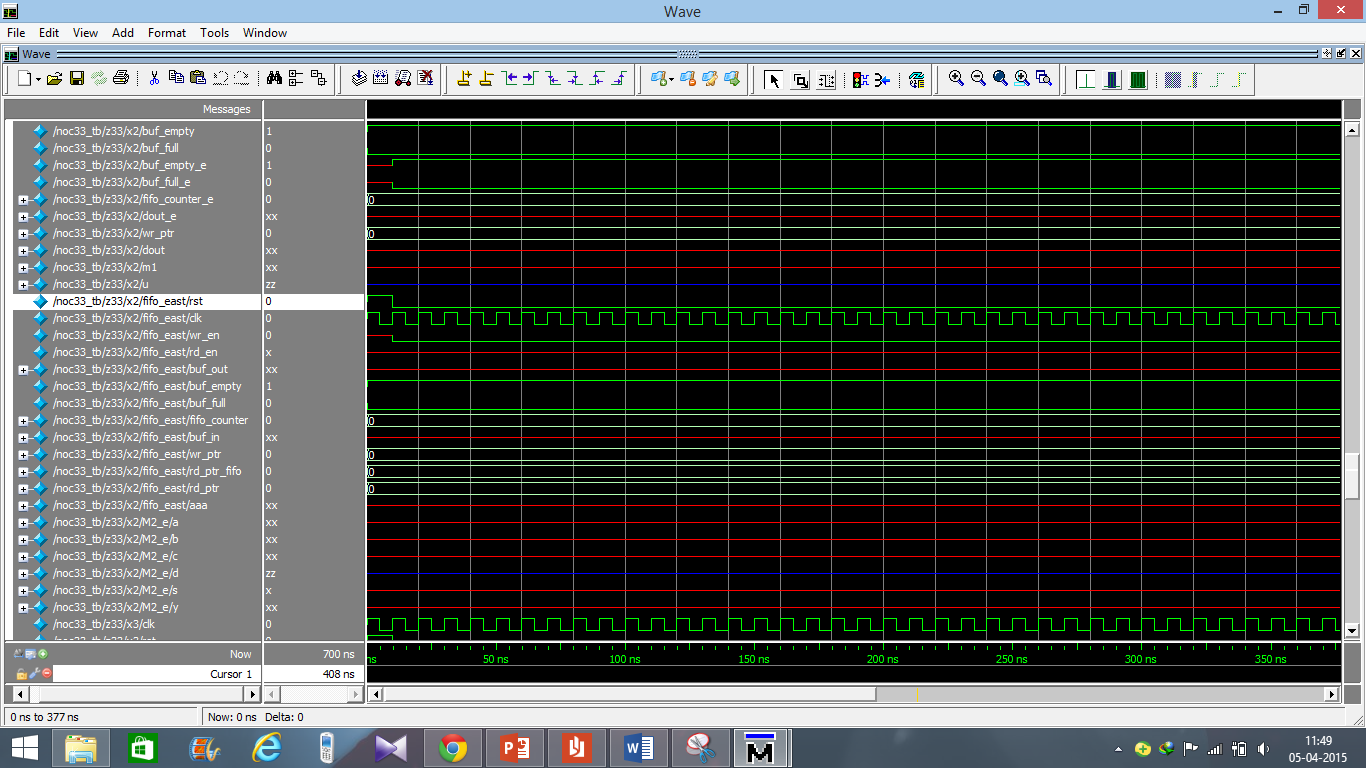Expand the fifo_east/rd_ptr_fifo signal
The image size is (1366, 768).
click(23, 471)
